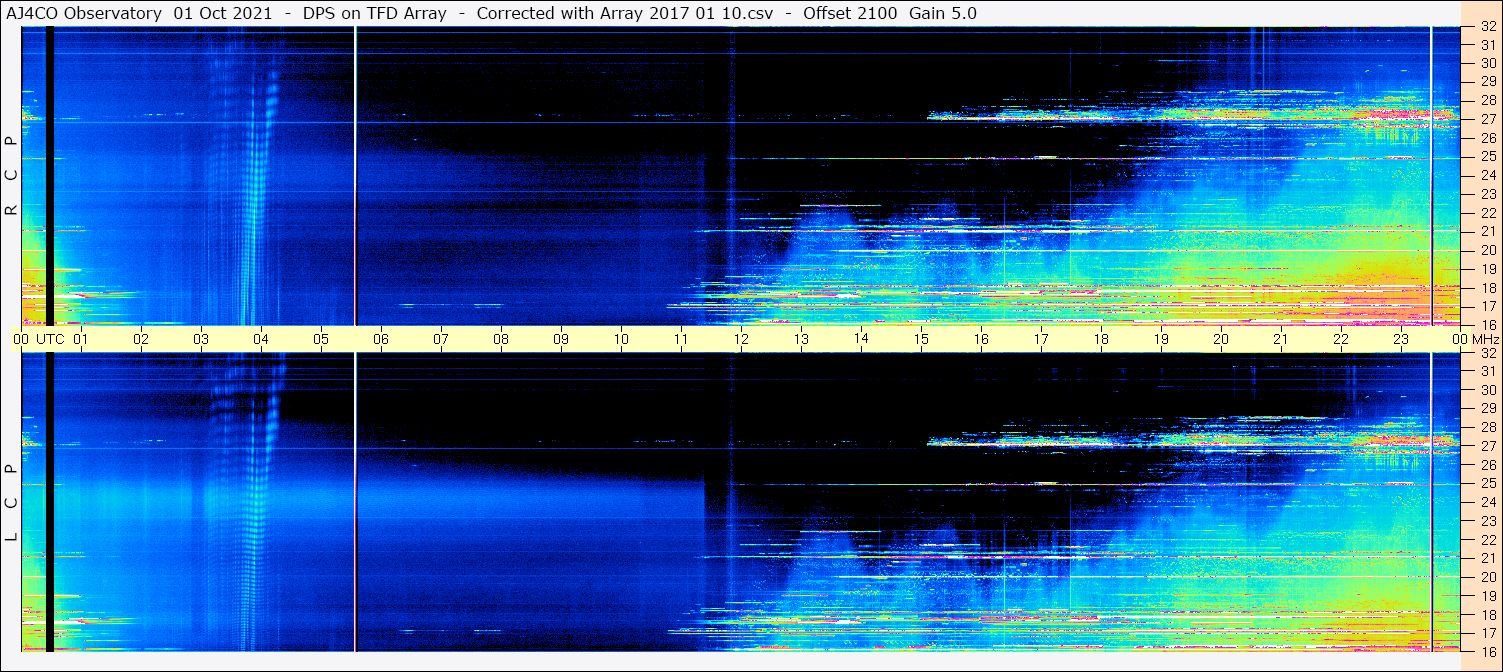1503x672 pixels.
Task: Select the 22 hour tick on the time axis
Action: [1341, 339]
